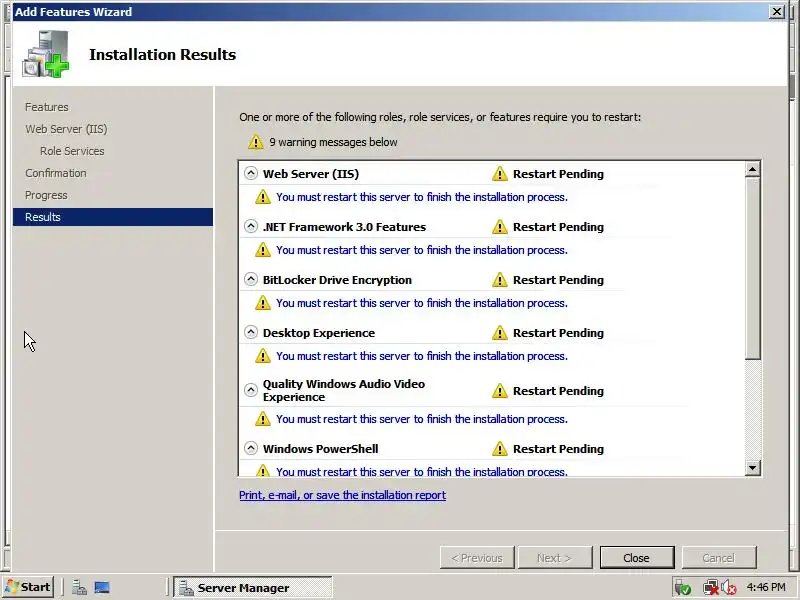Click warning icon of restart message under Web Server (IIS)

263,196
